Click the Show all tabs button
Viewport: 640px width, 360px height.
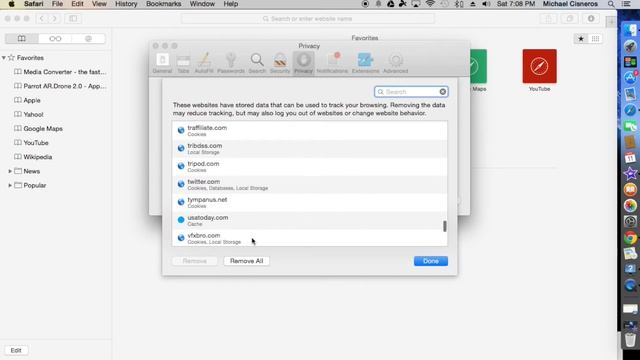point(569,19)
